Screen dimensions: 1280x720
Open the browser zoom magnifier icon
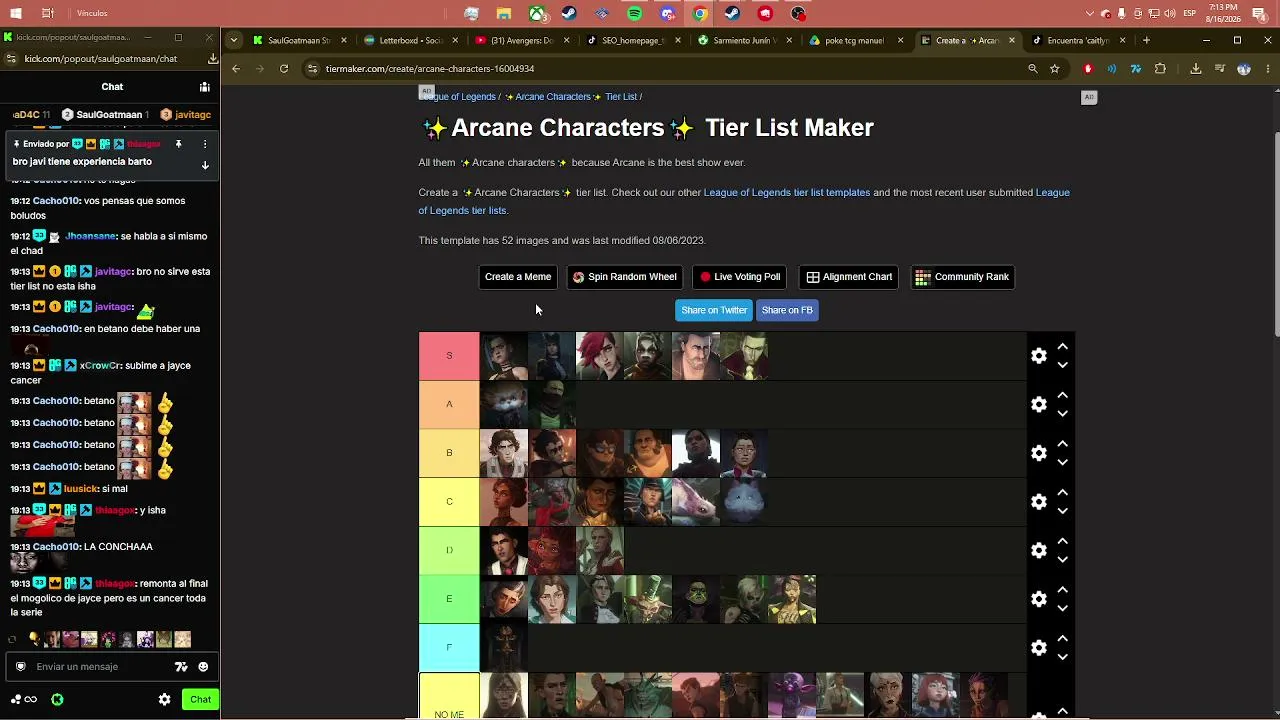[1033, 69]
